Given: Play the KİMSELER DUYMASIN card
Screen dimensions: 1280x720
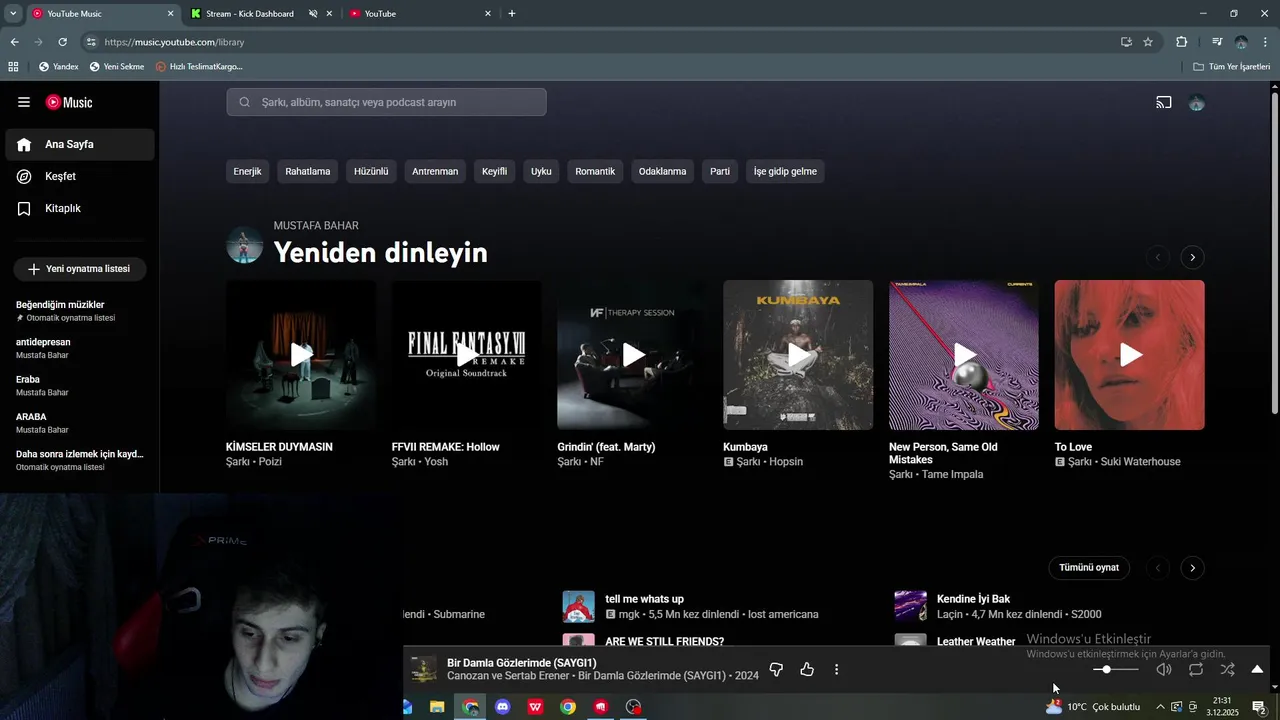Looking at the screenshot, I should coord(301,355).
